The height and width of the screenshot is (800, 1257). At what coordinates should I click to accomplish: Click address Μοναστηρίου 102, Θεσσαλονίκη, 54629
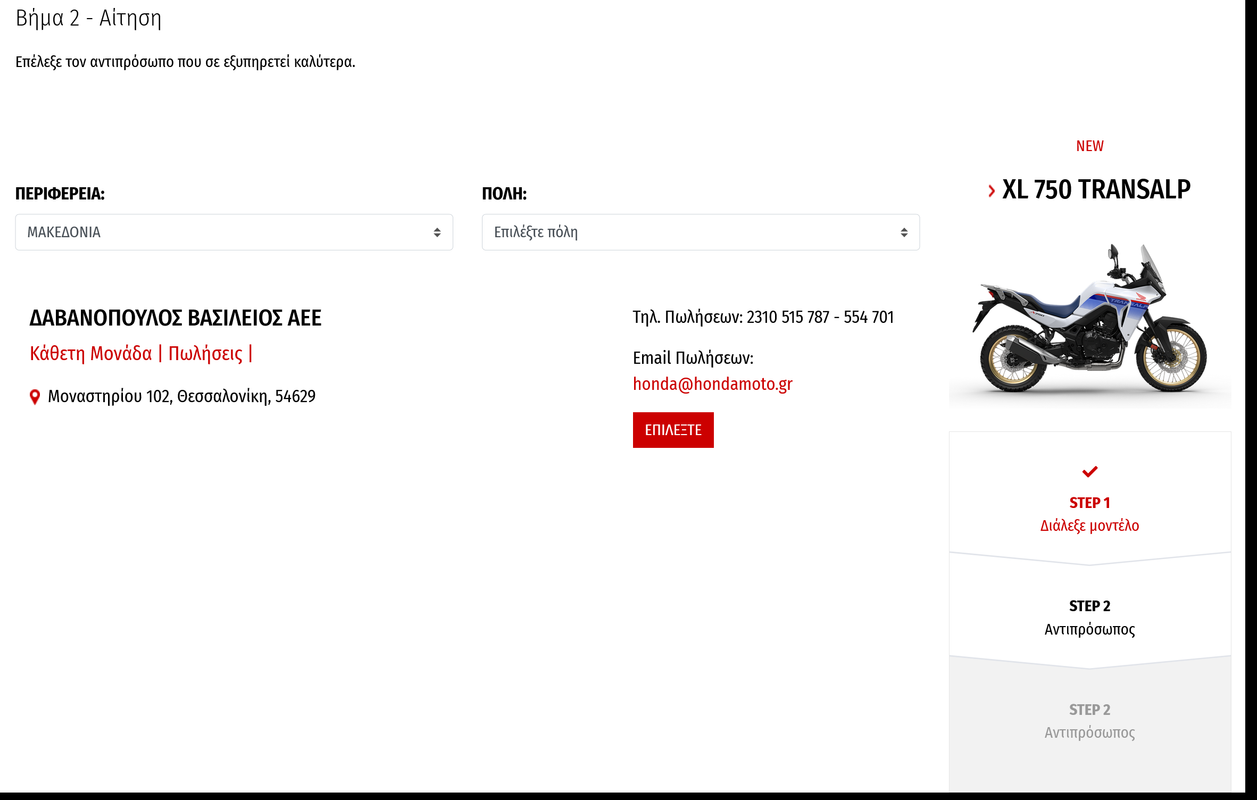(x=182, y=397)
